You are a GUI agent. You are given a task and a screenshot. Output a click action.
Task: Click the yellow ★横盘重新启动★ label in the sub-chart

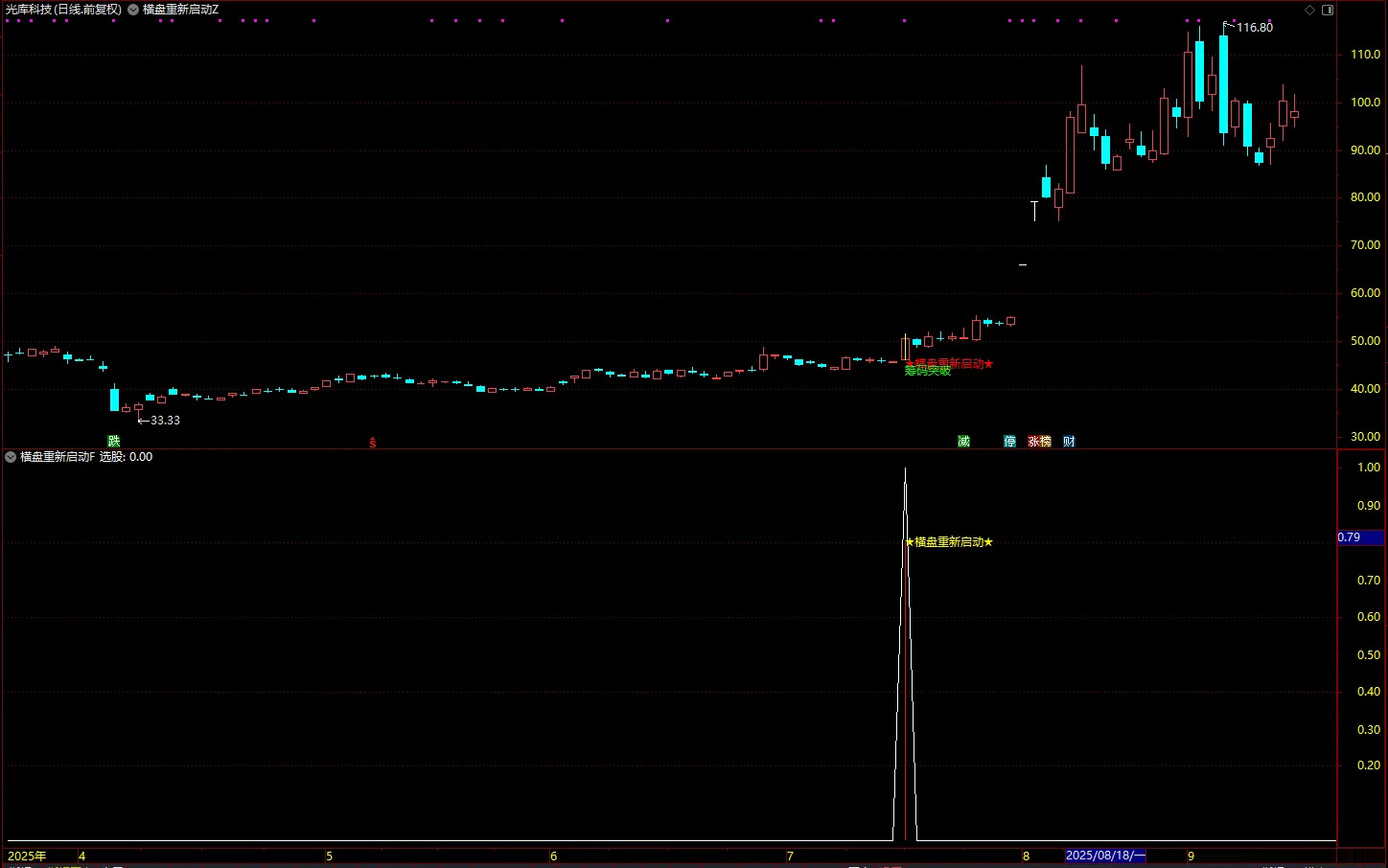coord(949,542)
